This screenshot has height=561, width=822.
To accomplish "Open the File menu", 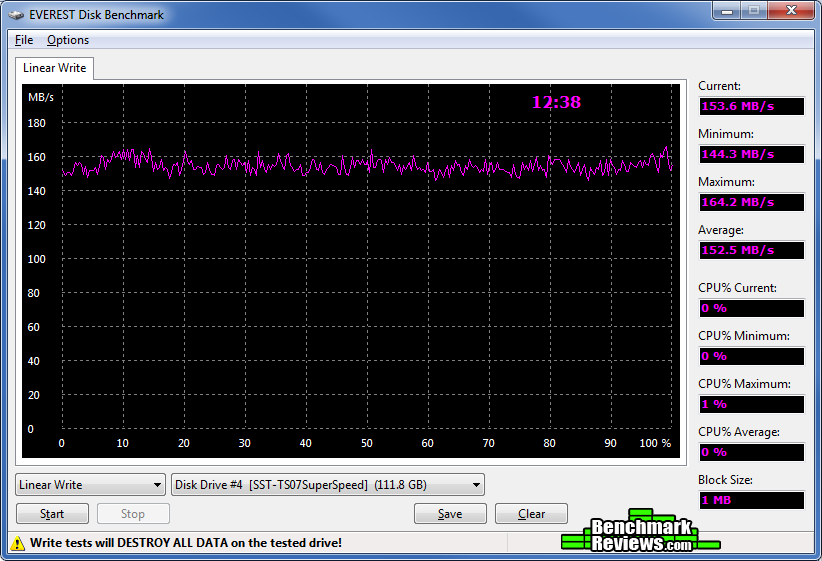I will point(24,40).
